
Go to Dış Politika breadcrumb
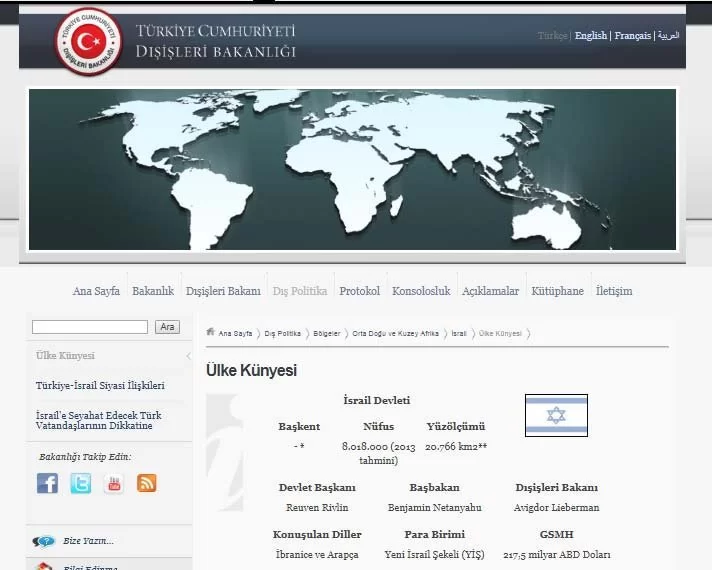[282, 333]
